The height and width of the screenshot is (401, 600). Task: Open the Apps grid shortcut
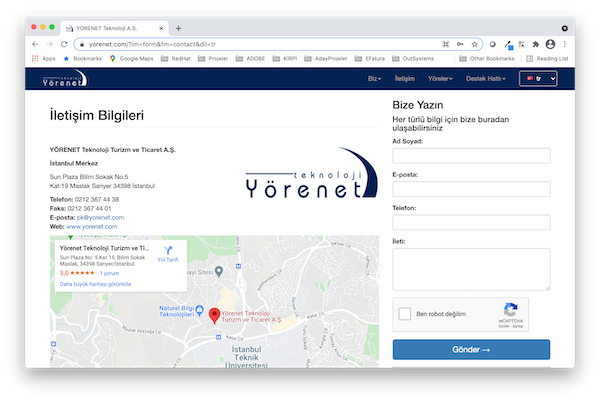[43, 59]
